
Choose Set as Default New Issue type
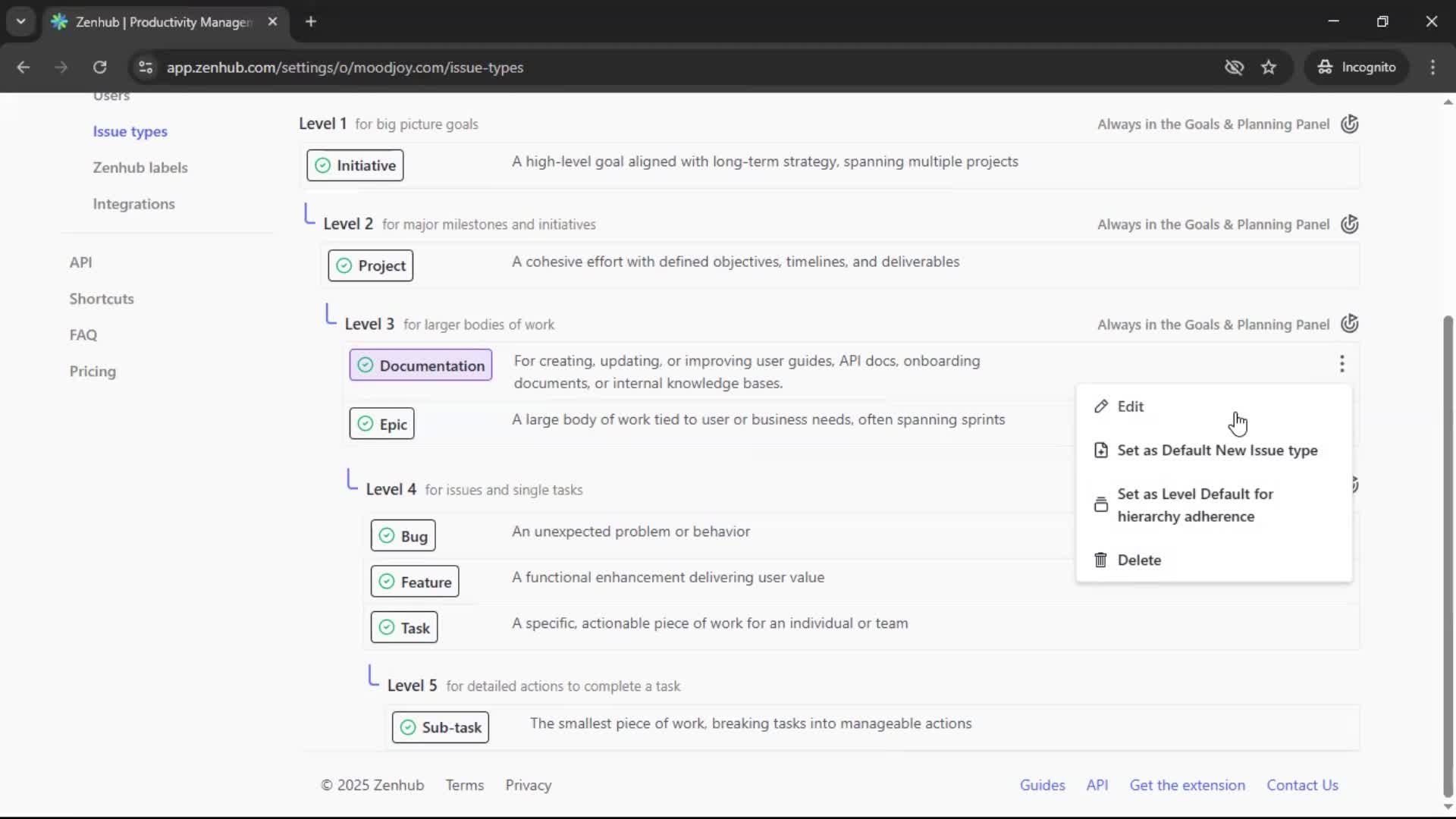click(x=1216, y=450)
